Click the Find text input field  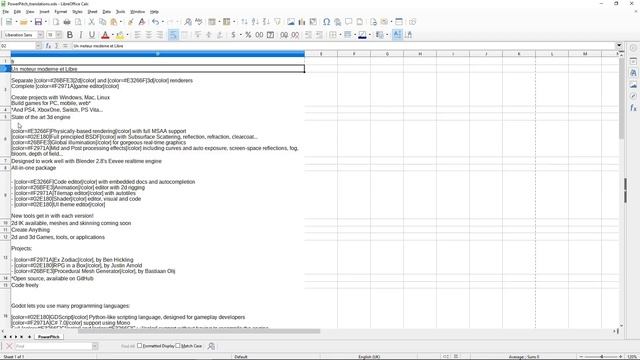53,346
